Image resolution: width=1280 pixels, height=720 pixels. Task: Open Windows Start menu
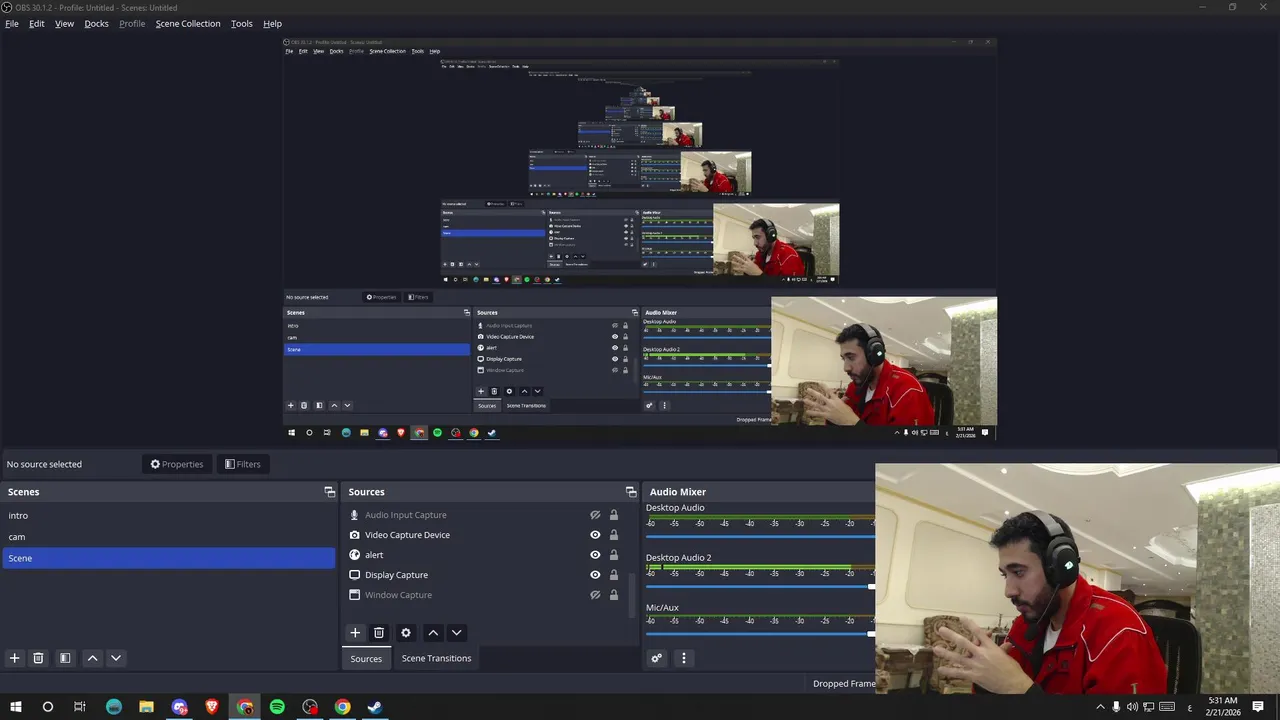pos(16,707)
